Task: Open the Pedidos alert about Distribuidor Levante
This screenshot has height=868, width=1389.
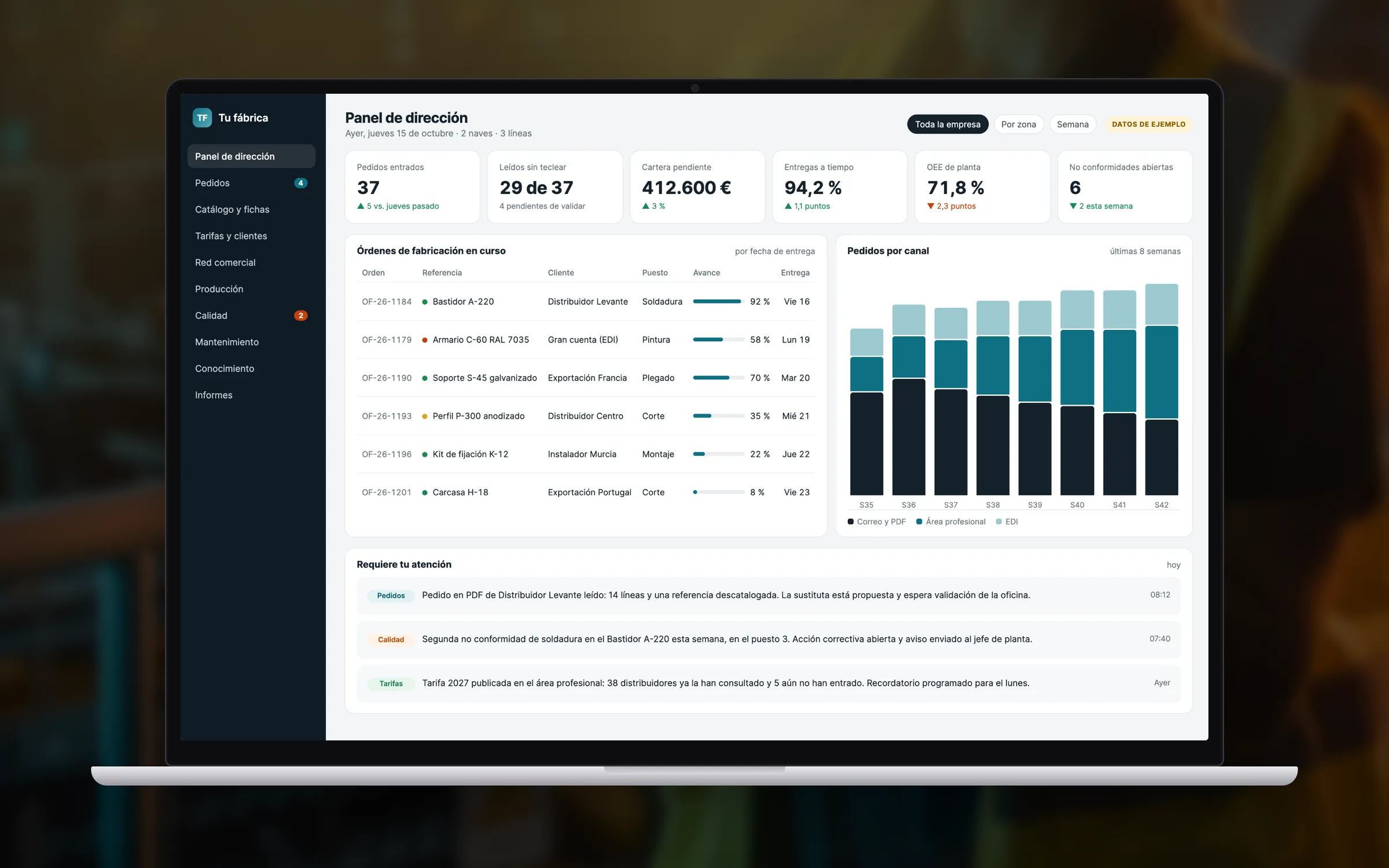Action: (x=768, y=595)
